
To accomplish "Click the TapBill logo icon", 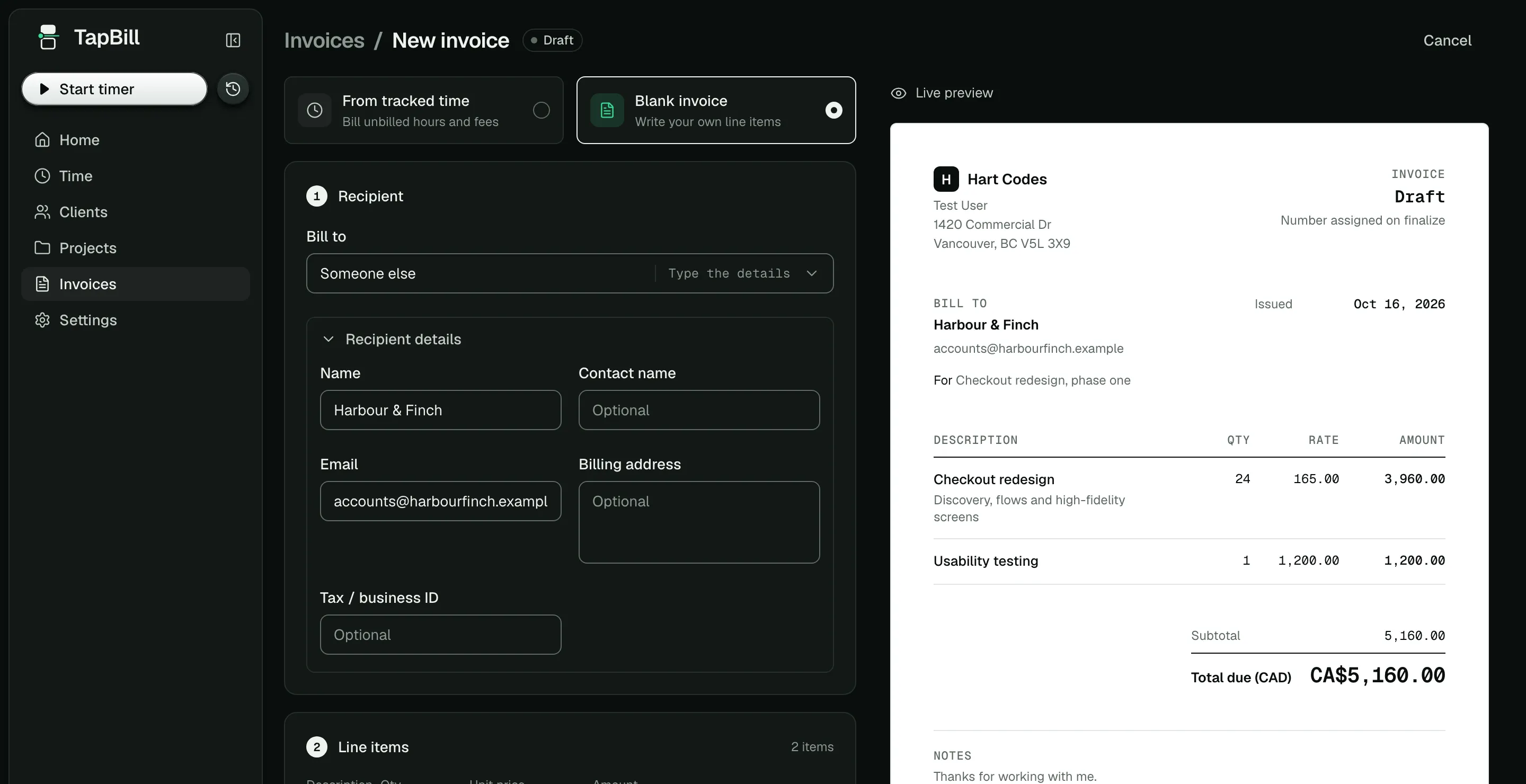I will pos(48,37).
